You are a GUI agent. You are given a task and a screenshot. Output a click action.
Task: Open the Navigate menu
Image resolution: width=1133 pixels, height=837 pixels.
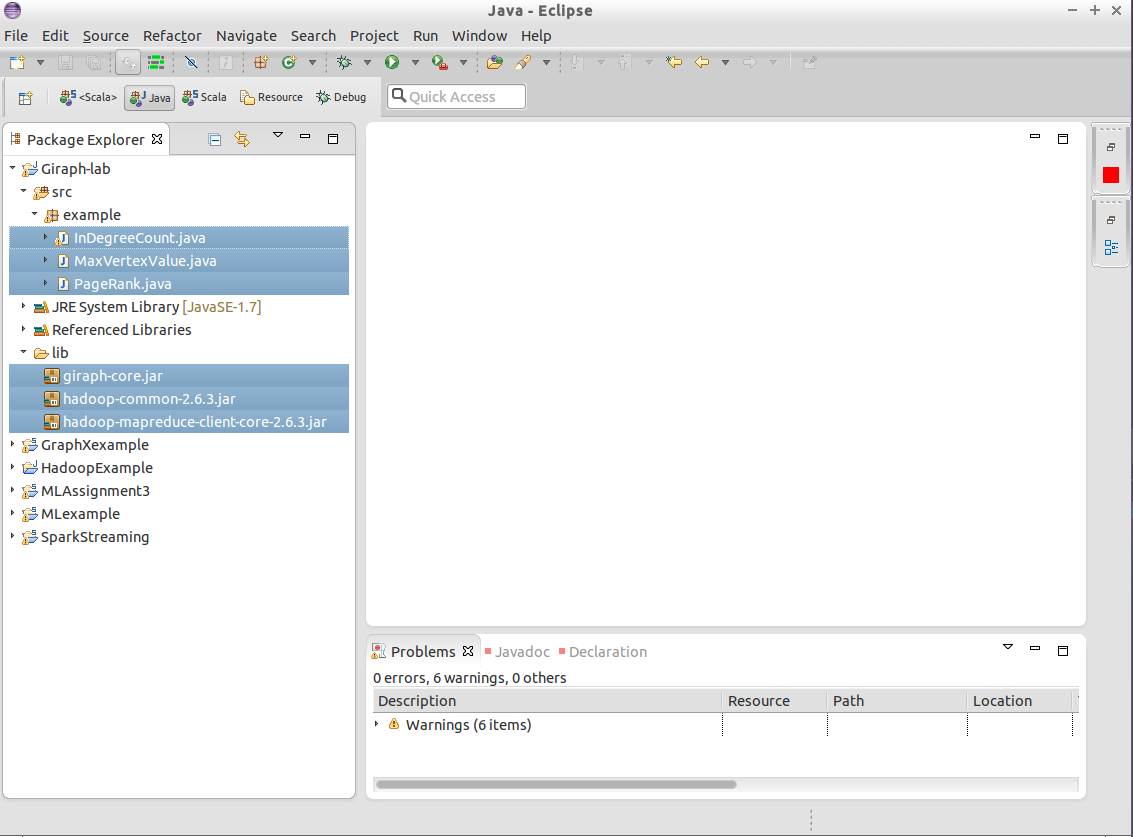[246, 36]
